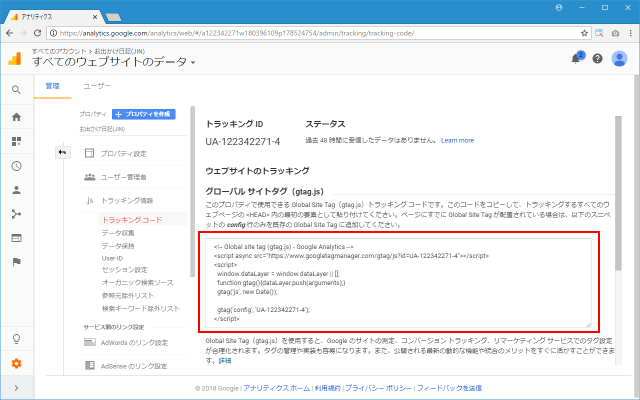Screen dimensions: 640x400
Task: Click the back arrow button in admin column
Action: [61, 152]
